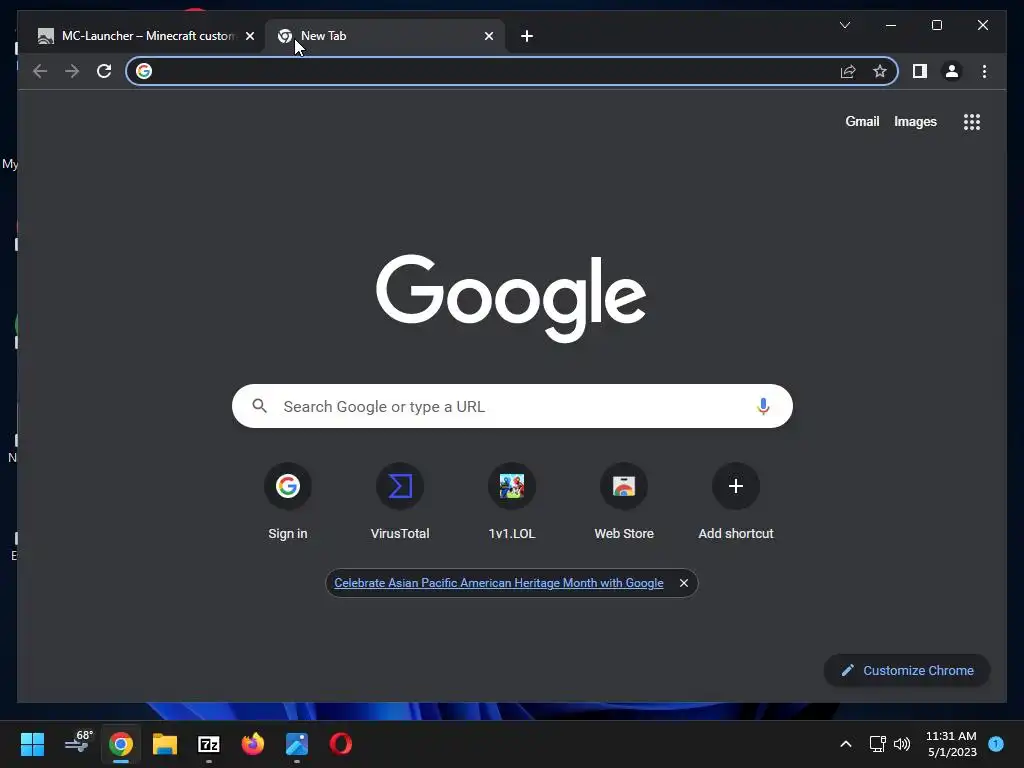Close the New Tab tab
This screenshot has height=768, width=1024.
tap(488, 36)
